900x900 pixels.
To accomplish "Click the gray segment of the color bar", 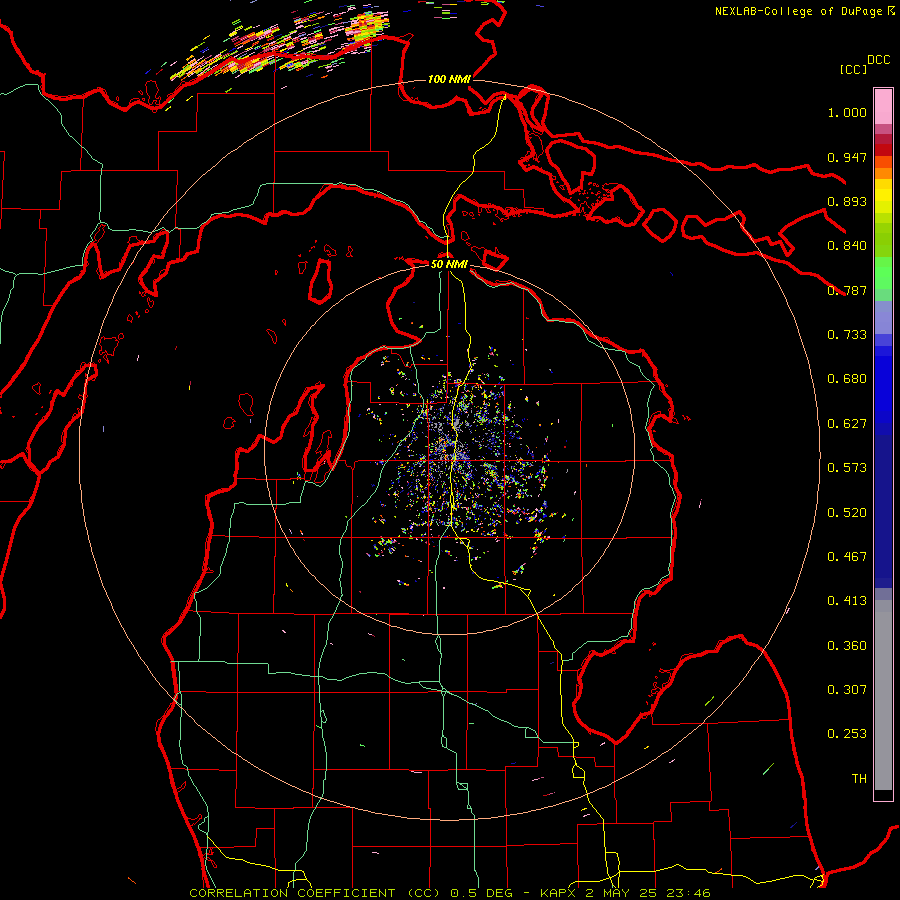I will pyautogui.click(x=883, y=695).
